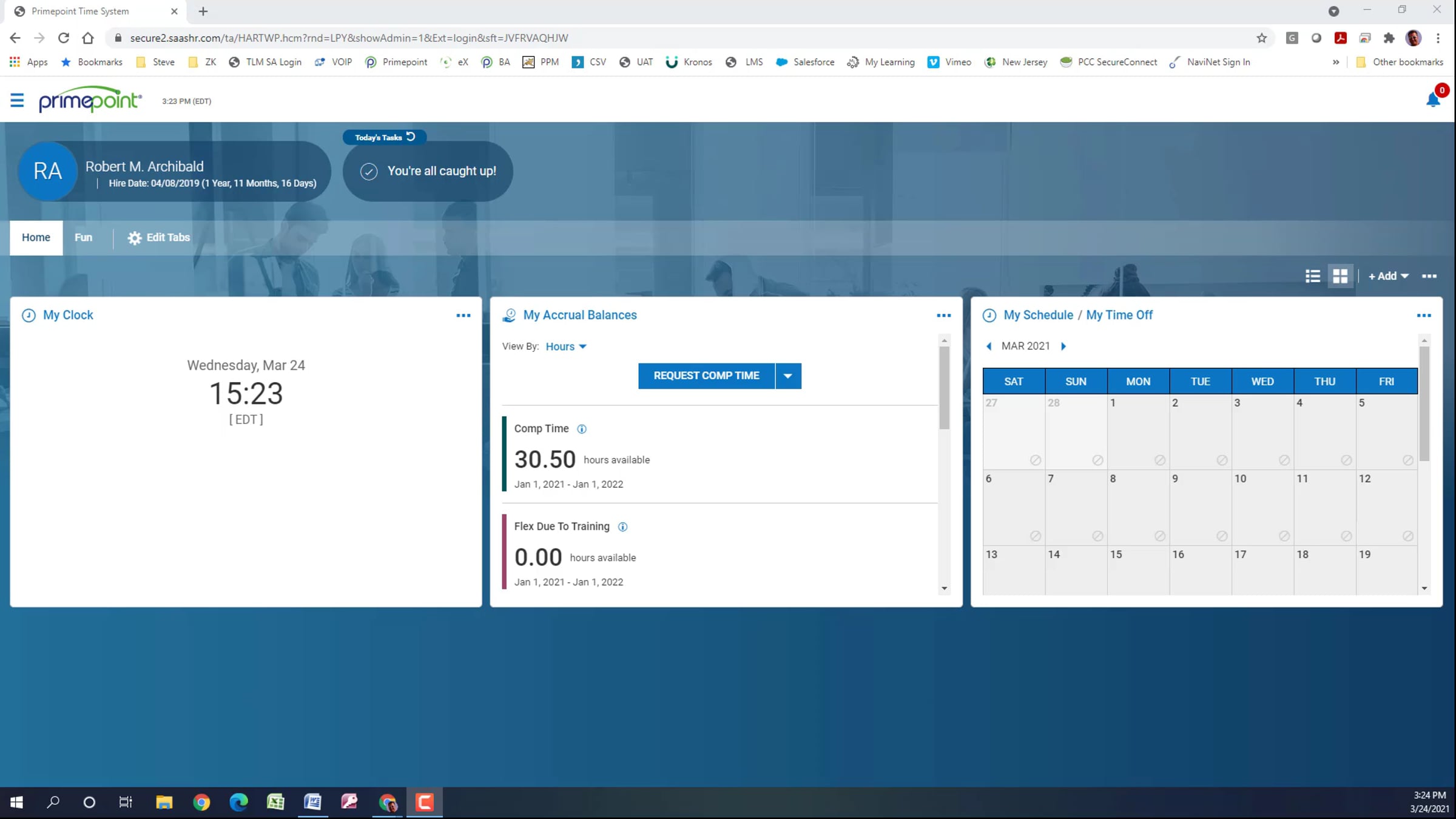Image resolution: width=1456 pixels, height=819 pixels.
Task: Go to previous month in calendar
Action: [x=989, y=346]
